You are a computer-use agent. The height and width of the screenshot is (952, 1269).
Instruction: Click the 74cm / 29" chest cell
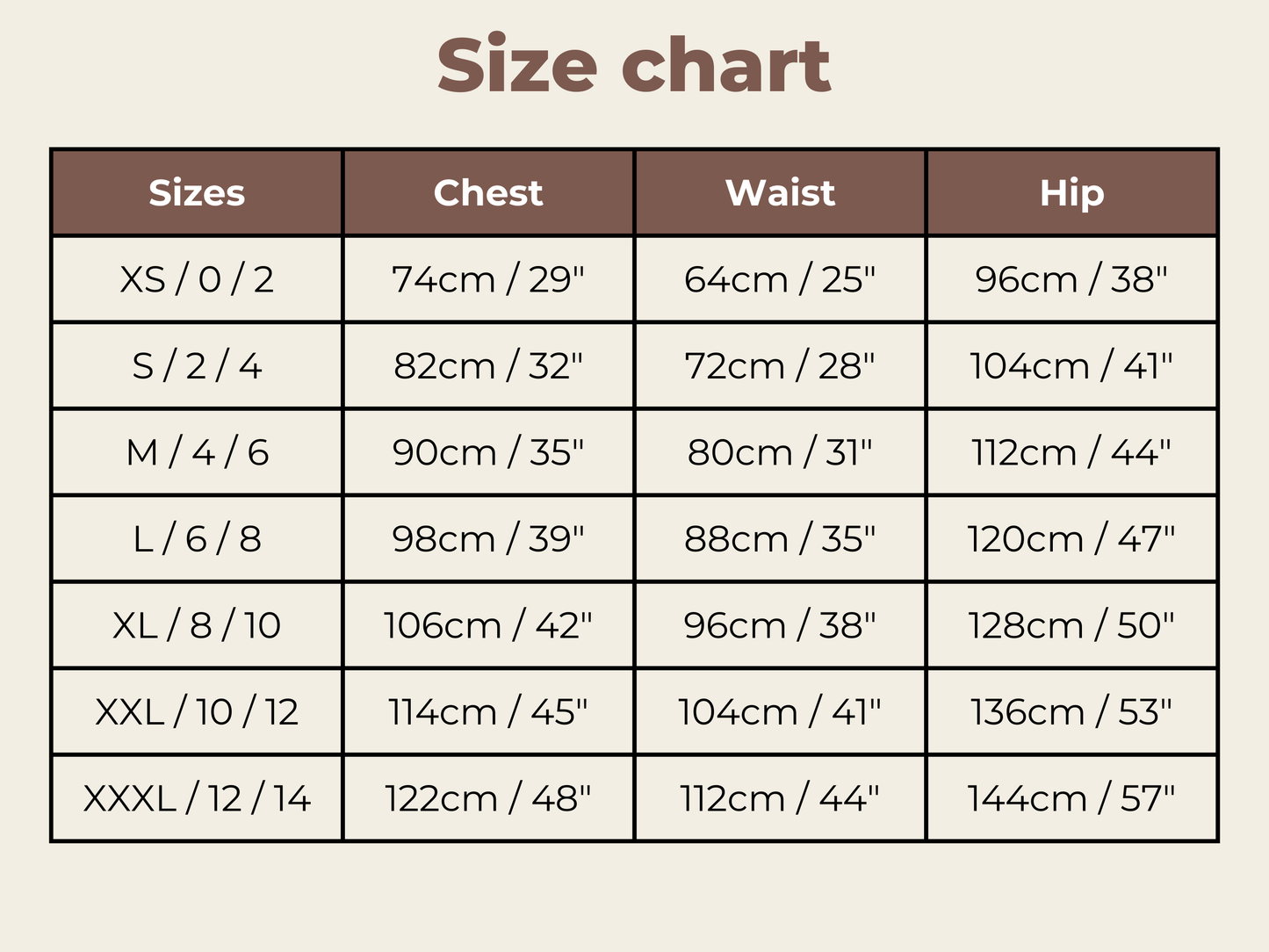coord(488,279)
